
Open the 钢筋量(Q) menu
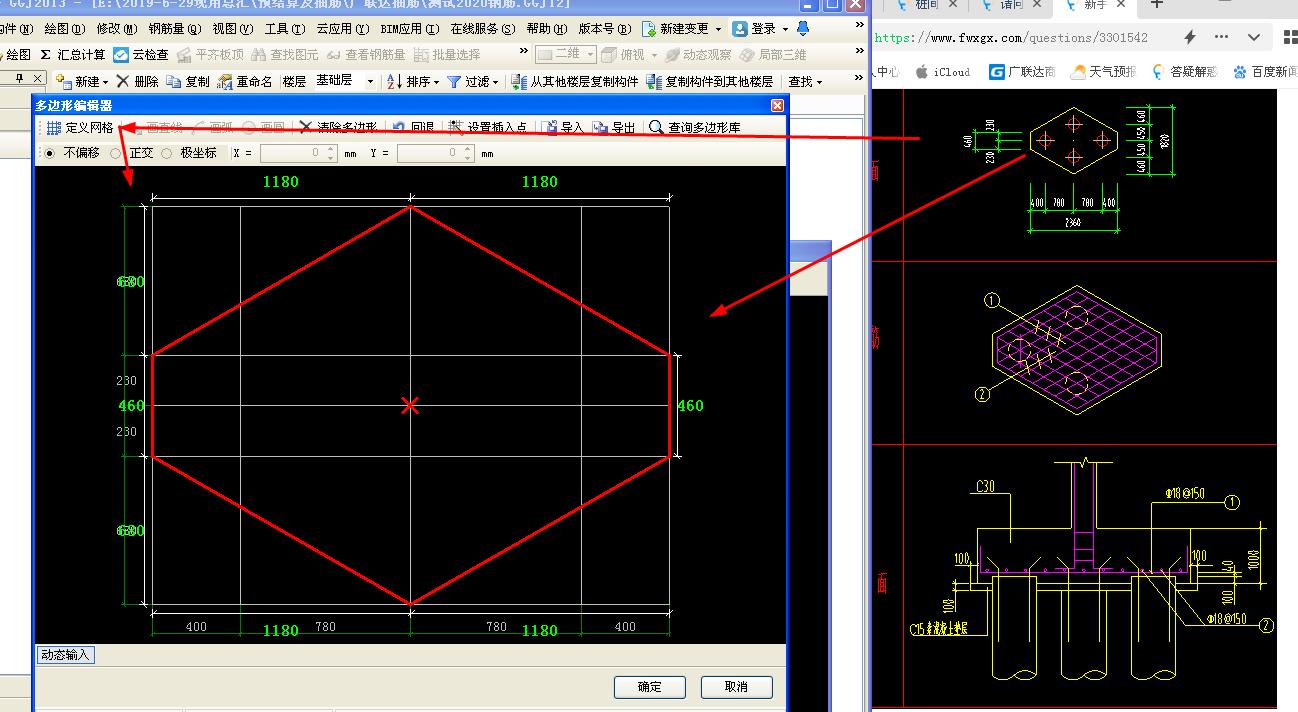click(174, 29)
